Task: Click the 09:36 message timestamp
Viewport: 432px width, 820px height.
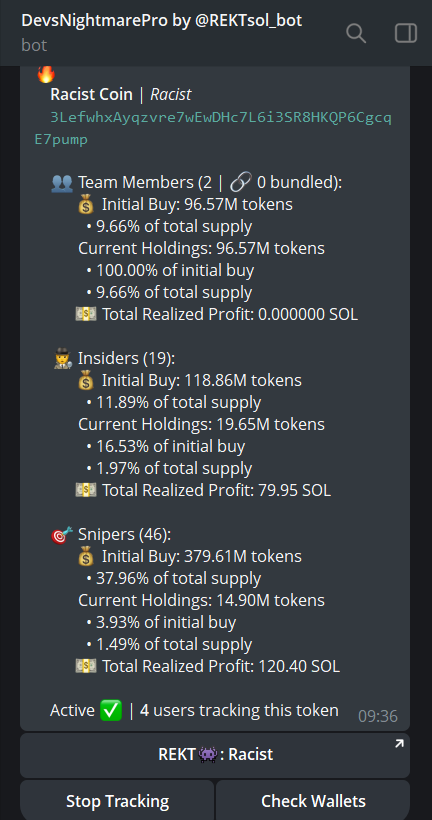Action: pos(378,716)
